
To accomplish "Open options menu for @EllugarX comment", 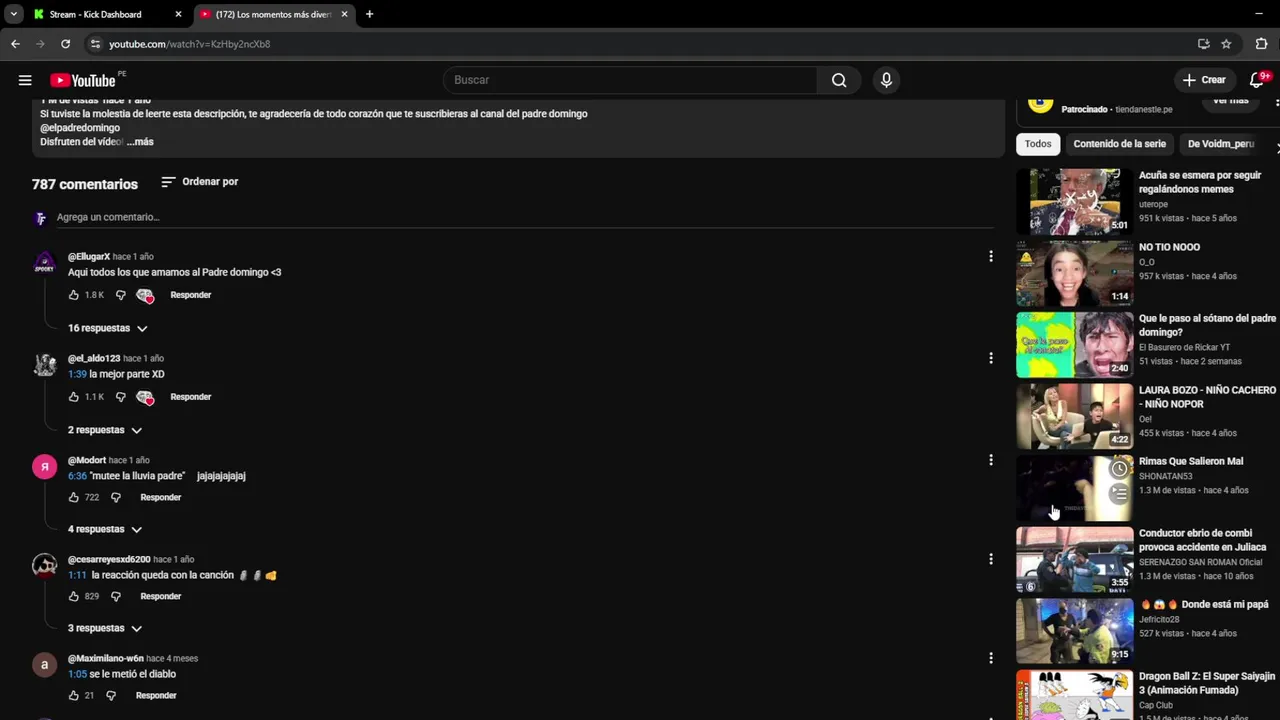I will (991, 257).
